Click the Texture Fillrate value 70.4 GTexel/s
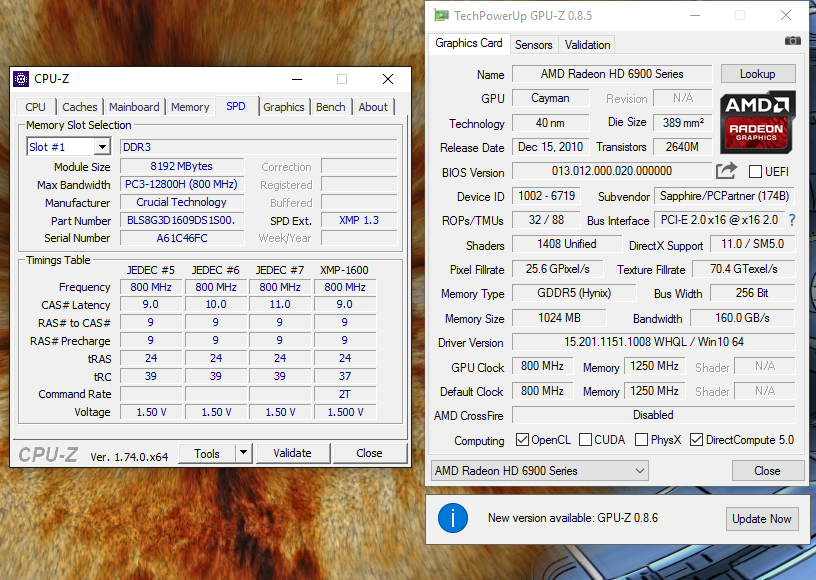Image resolution: width=816 pixels, height=580 pixels. (744, 269)
